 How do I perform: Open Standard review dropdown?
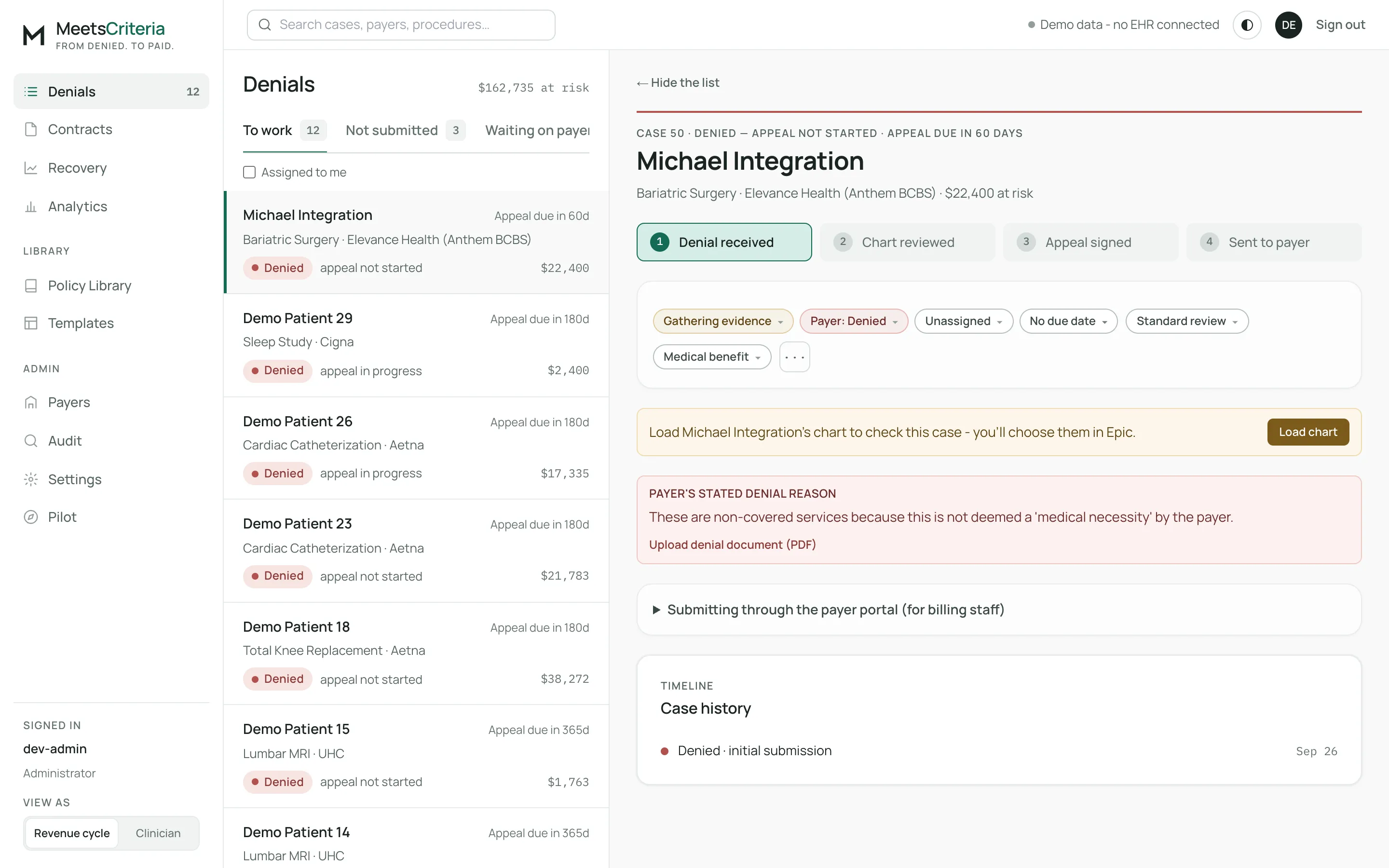point(1187,321)
